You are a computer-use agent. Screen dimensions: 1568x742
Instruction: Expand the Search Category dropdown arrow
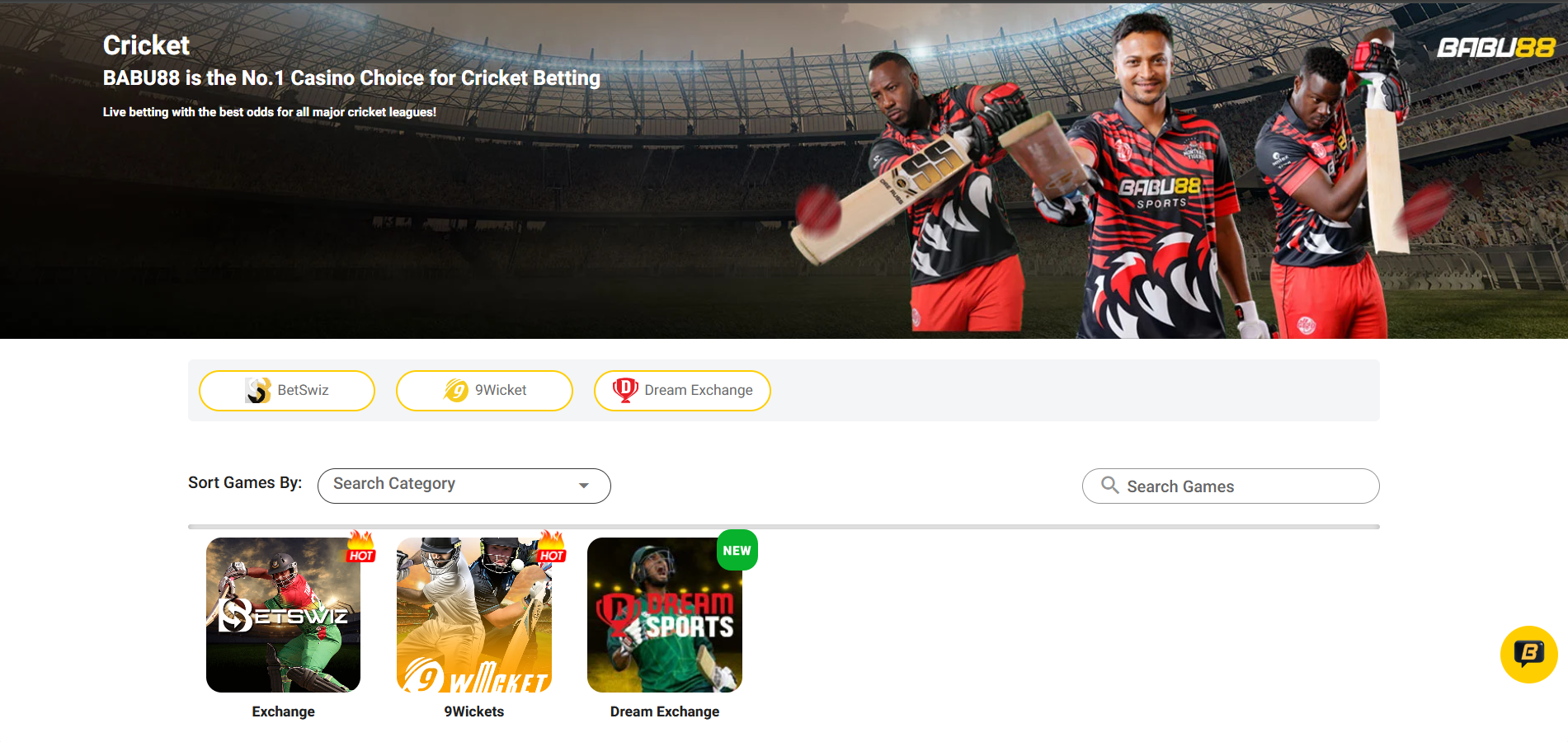584,486
